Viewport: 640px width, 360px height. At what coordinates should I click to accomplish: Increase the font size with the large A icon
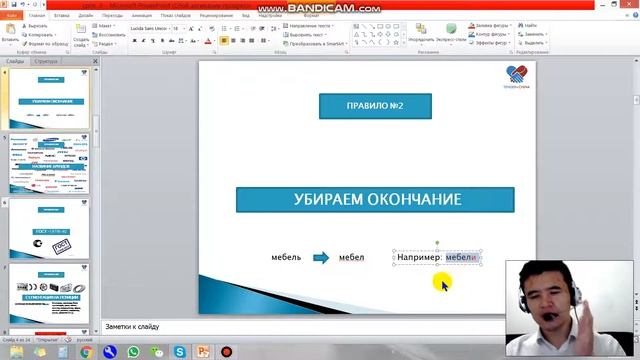click(191, 29)
